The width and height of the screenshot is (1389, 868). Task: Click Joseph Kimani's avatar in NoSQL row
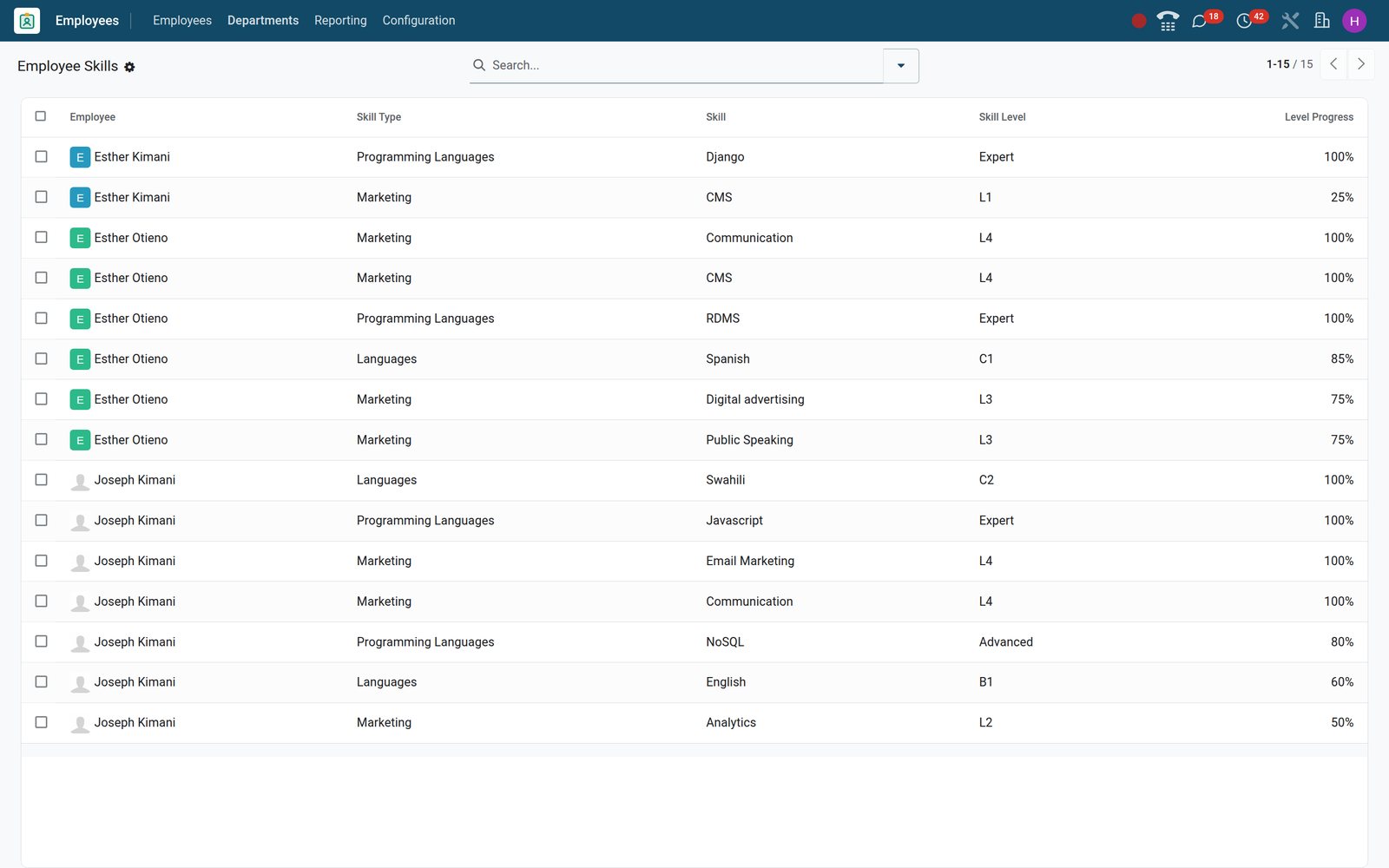(80, 642)
